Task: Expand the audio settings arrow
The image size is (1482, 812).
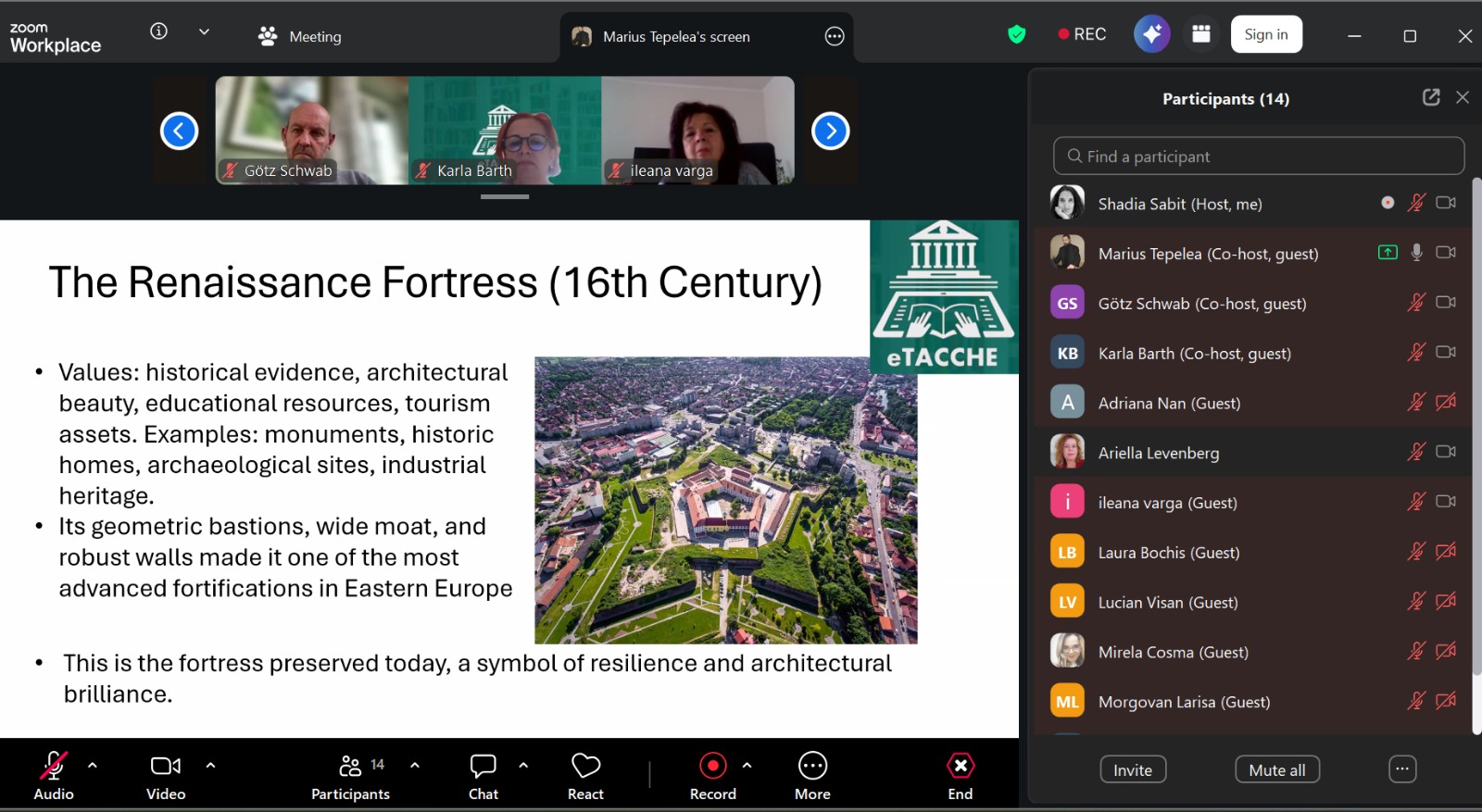Action: click(93, 766)
